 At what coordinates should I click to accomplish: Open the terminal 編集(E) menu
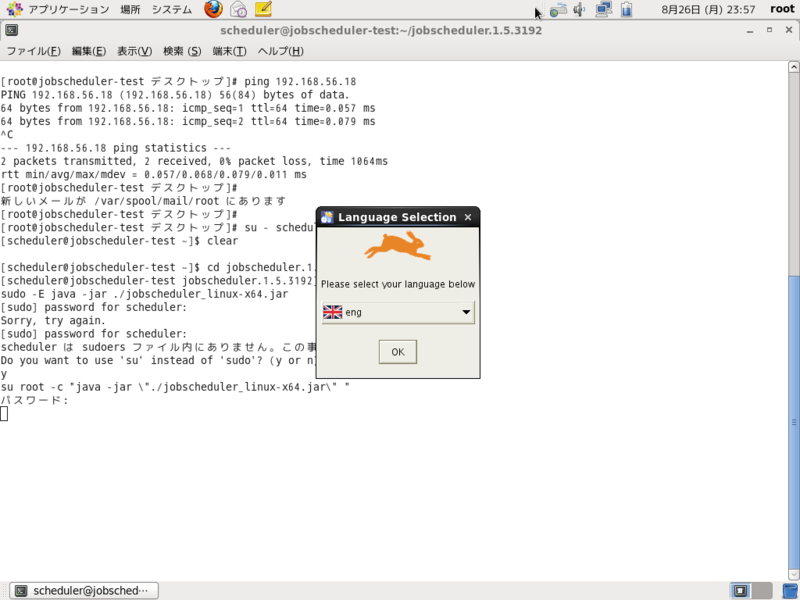pyautogui.click(x=89, y=51)
